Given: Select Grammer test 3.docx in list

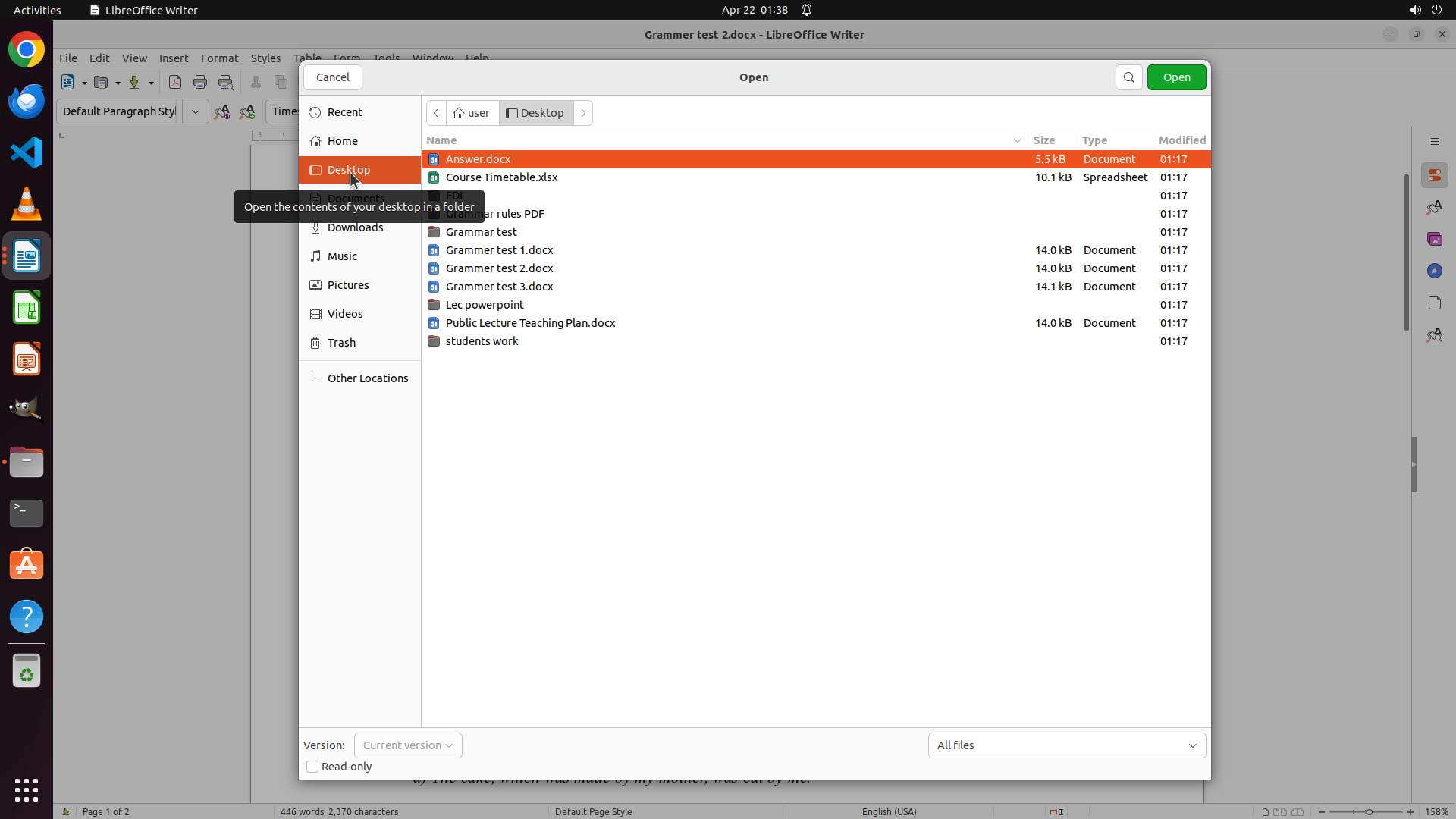Looking at the screenshot, I should point(499,287).
